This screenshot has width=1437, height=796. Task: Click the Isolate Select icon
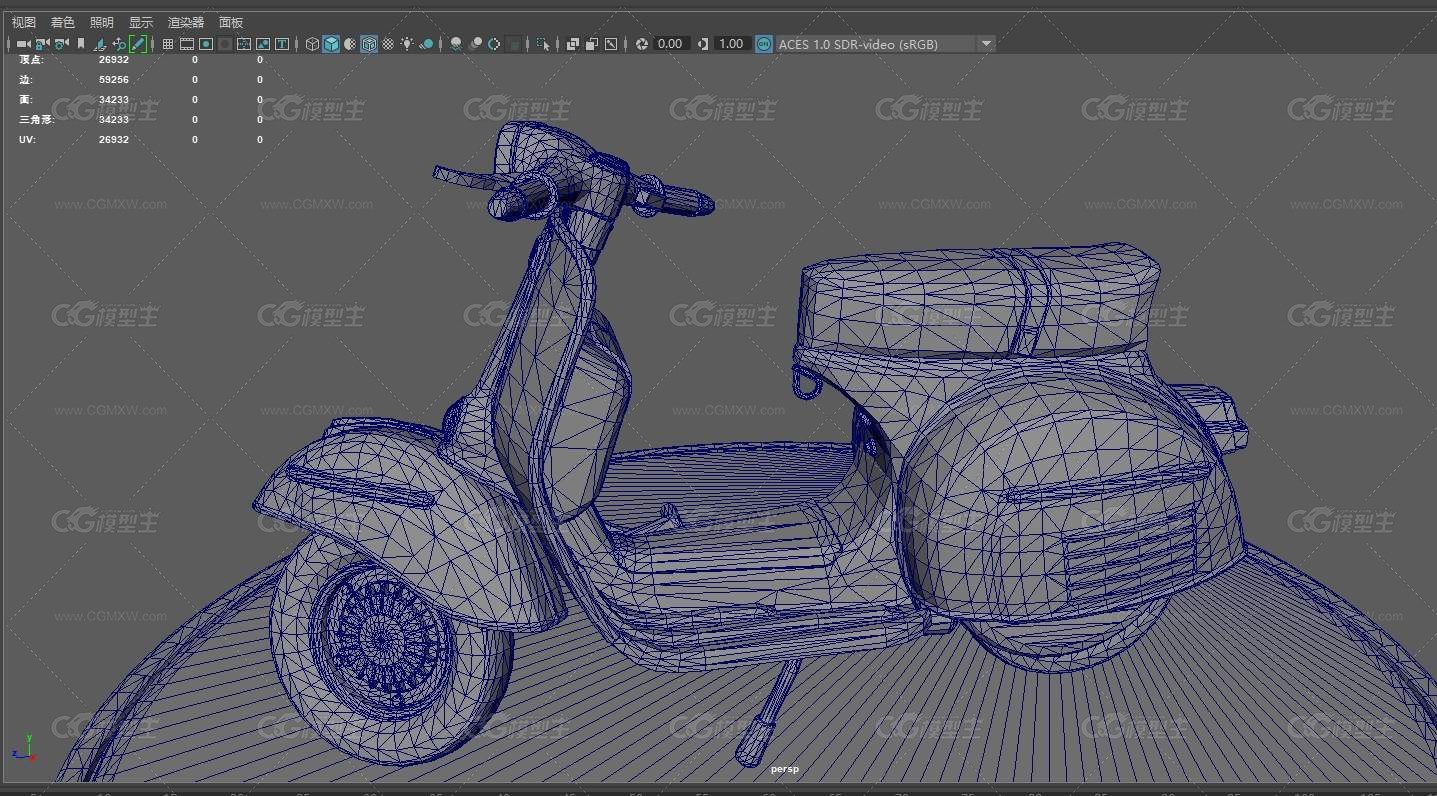(543, 44)
